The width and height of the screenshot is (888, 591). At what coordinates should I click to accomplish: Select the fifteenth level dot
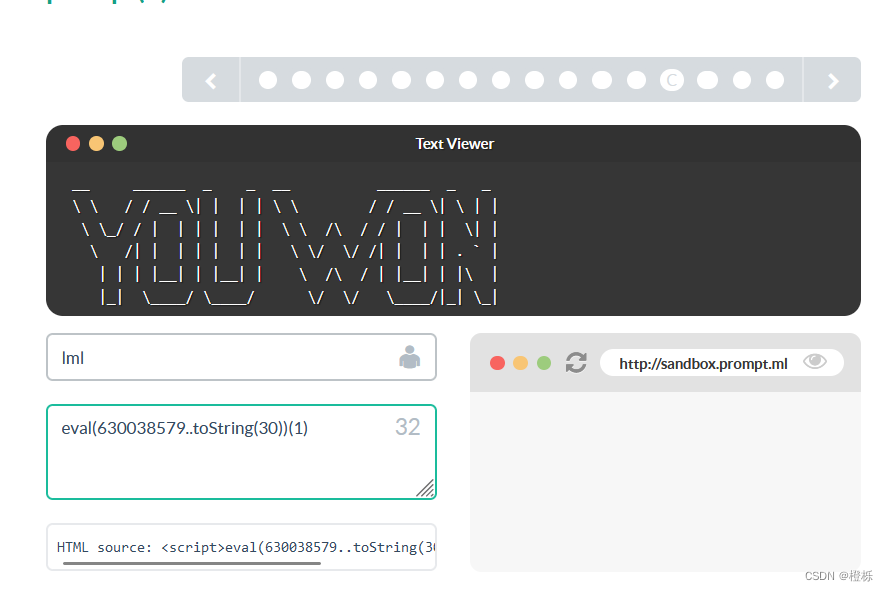pos(742,80)
